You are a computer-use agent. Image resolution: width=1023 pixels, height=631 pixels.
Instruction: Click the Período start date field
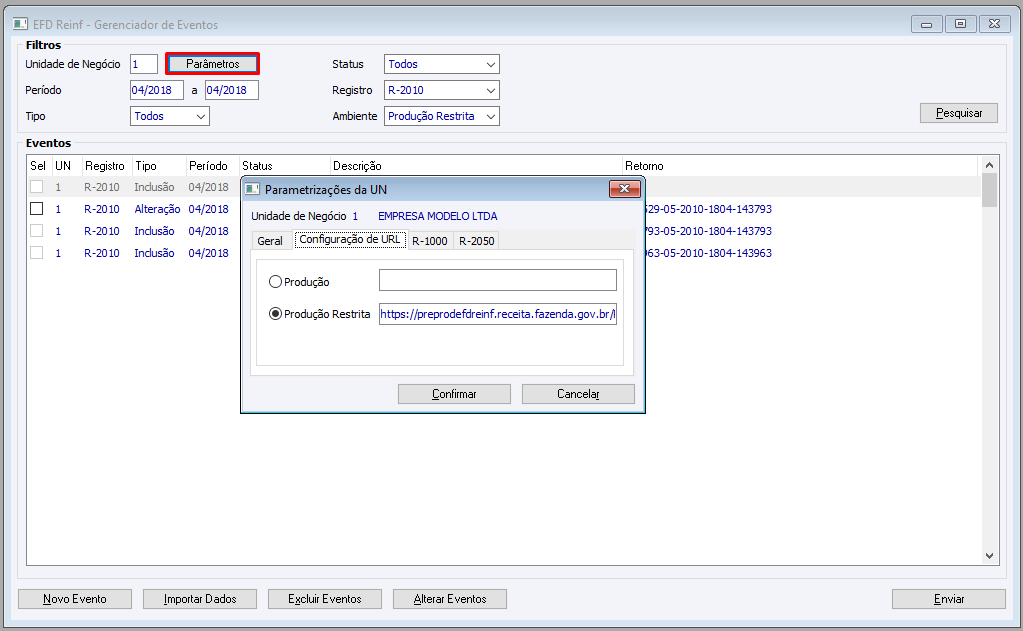point(157,90)
